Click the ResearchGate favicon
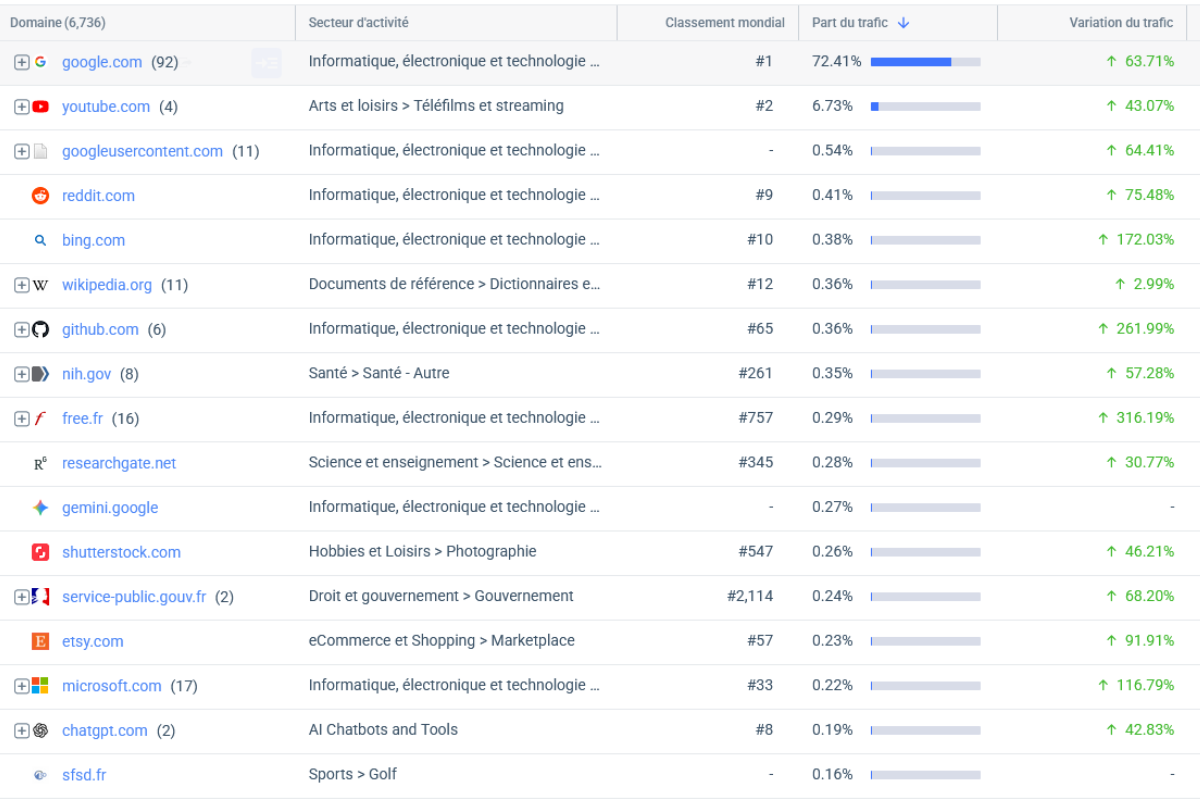 [40, 463]
